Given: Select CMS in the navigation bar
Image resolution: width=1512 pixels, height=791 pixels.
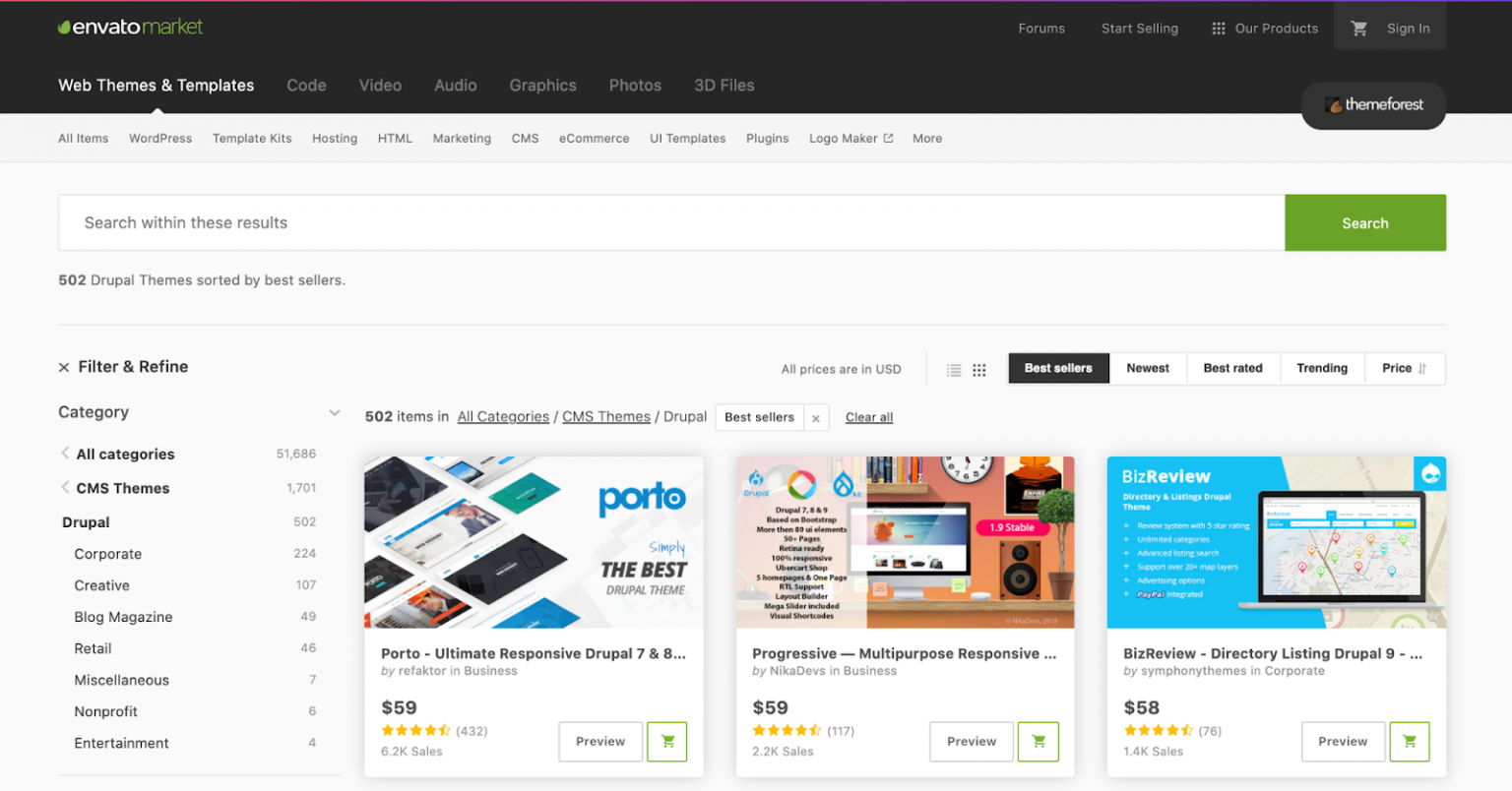Looking at the screenshot, I should [x=525, y=138].
